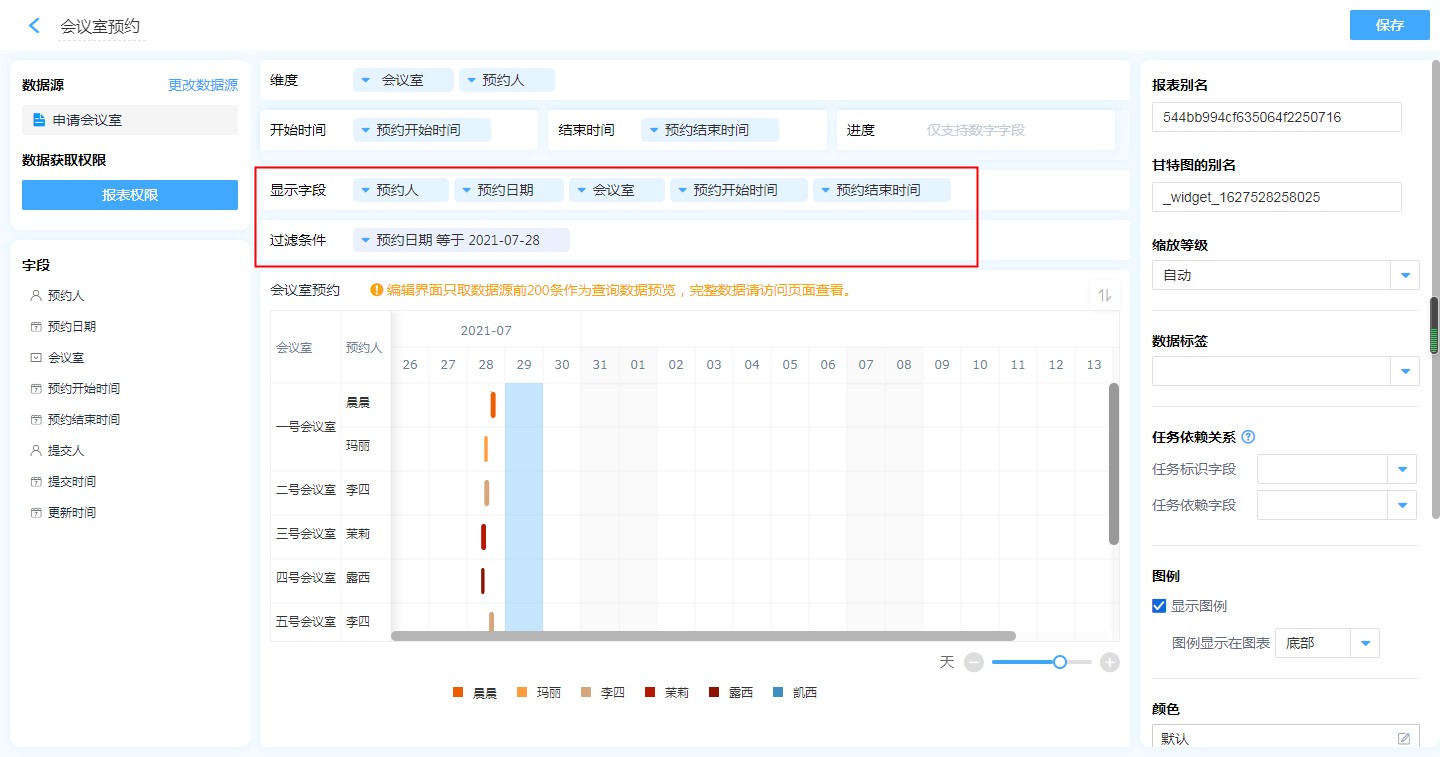Click the zoom out minus icon
This screenshot has width=1440, height=757.
tap(973, 662)
